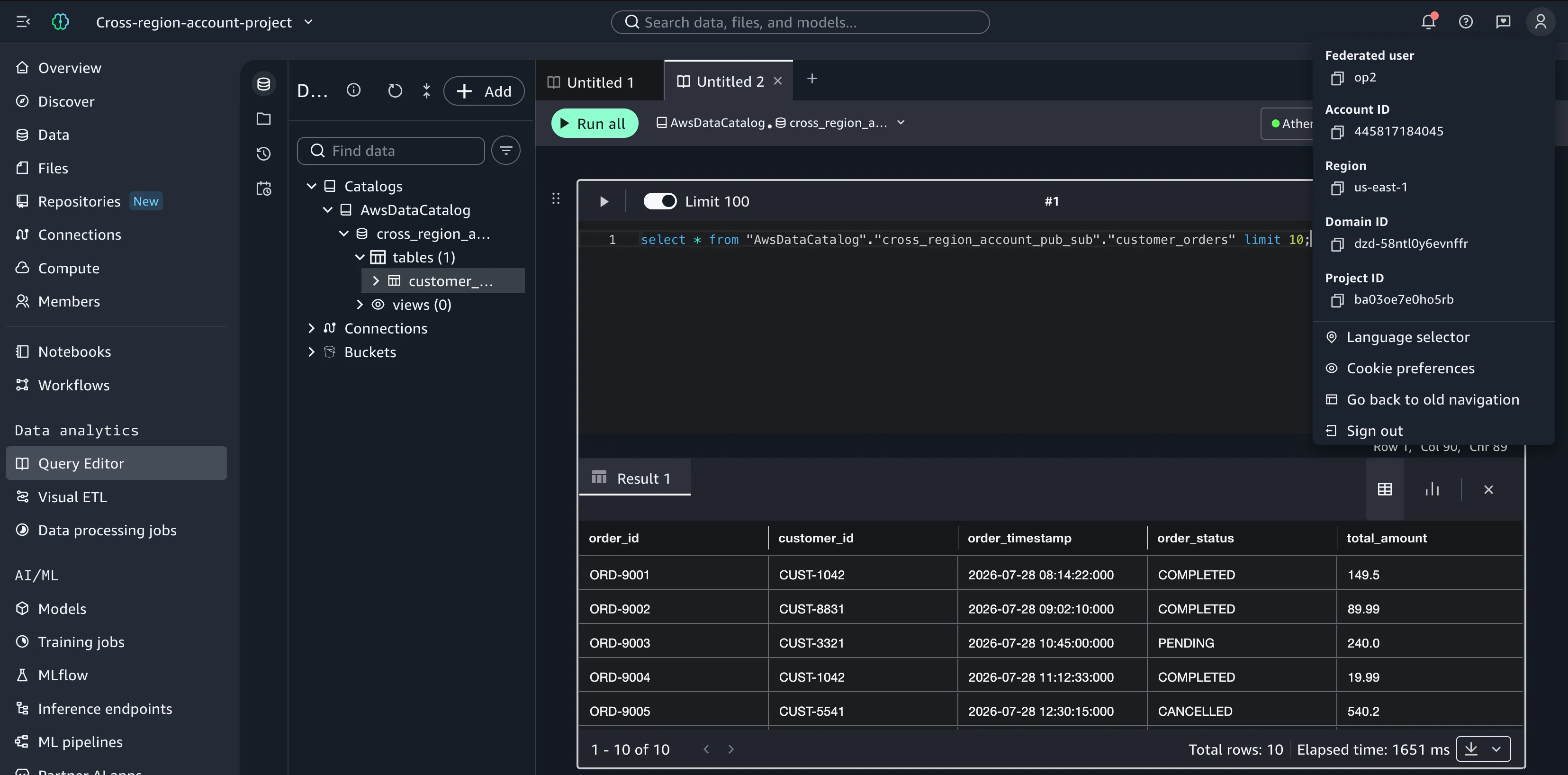The width and height of the screenshot is (1568, 775).
Task: Collapse the data explorer panel icon
Action: coord(426,90)
